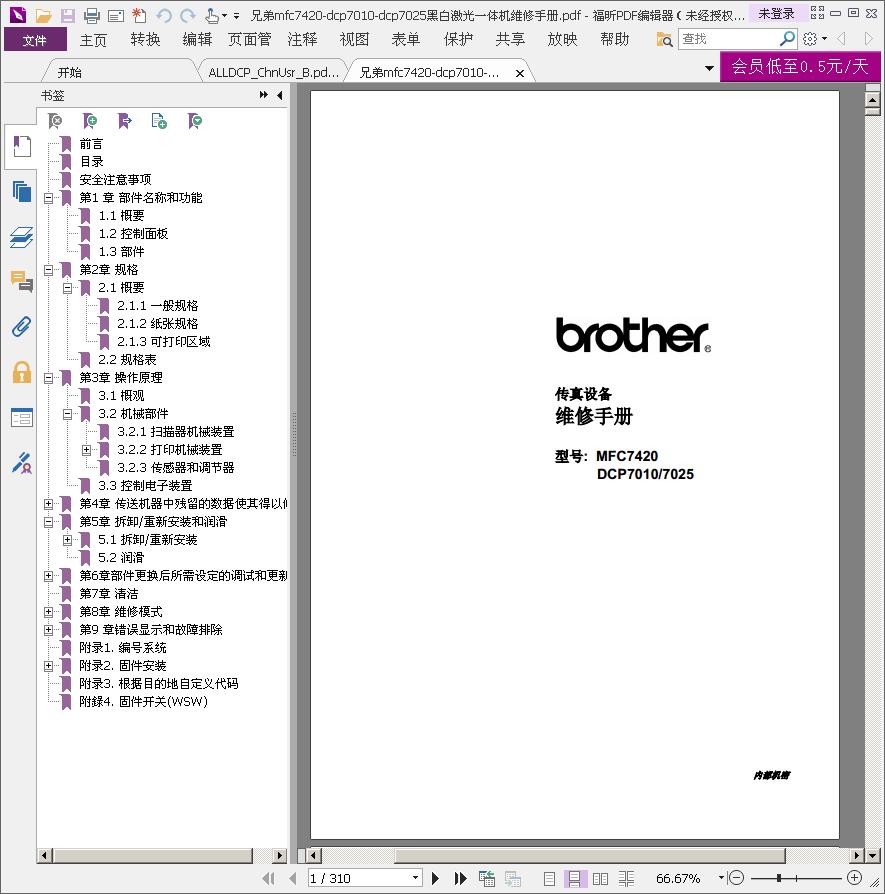Screen dimensions: 885x894
Task: Open the 安全注意事项 bookmark
Action: tap(115, 180)
